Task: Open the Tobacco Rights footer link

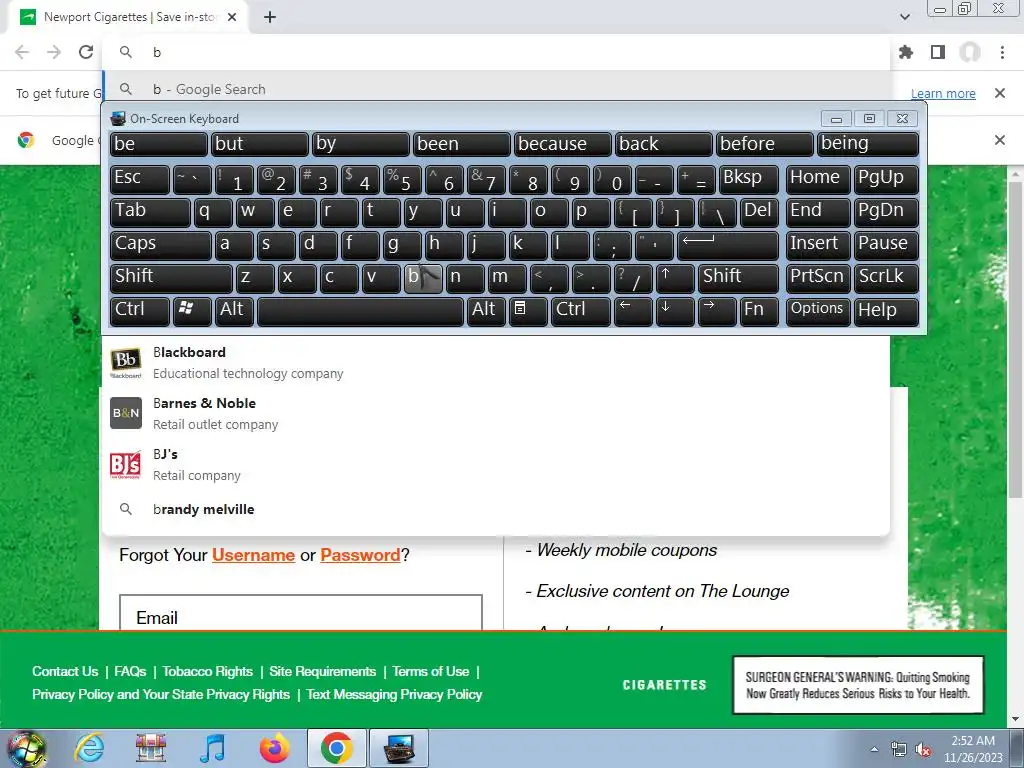Action: pos(208,671)
